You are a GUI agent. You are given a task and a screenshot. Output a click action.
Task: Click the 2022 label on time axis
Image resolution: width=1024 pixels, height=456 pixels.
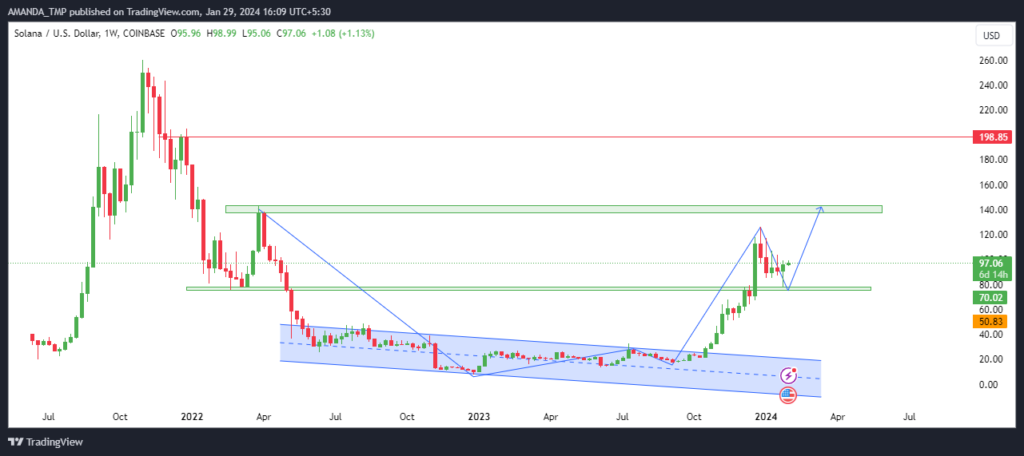(x=193, y=415)
